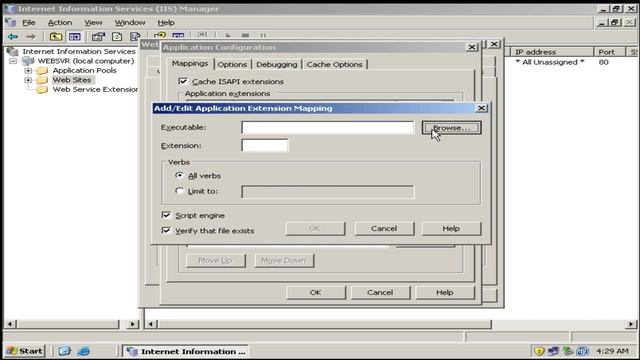Click the Executable input field
Screen dimensions: 640x360
(327, 127)
